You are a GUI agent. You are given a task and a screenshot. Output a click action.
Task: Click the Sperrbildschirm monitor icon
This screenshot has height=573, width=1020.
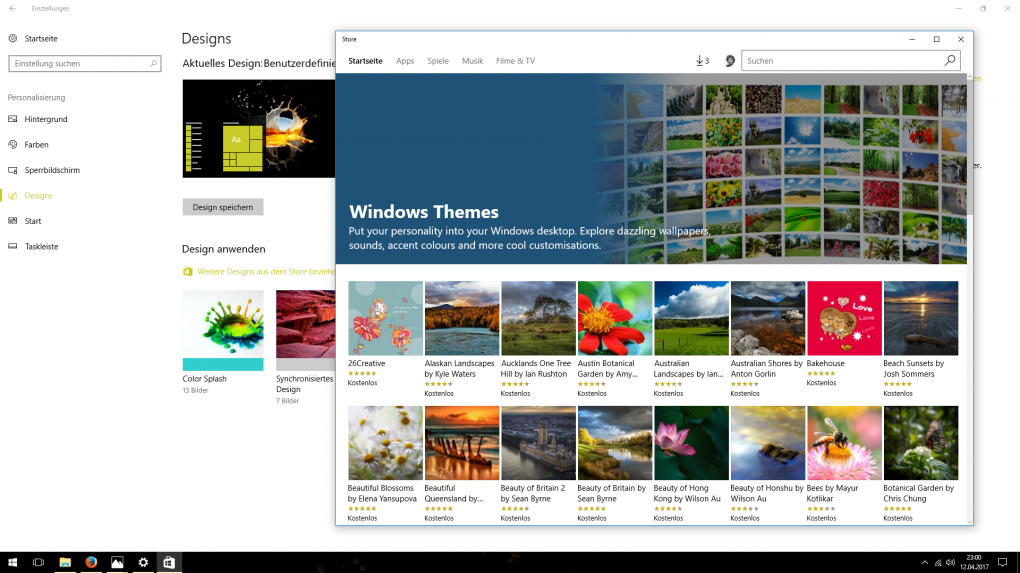pyautogui.click(x=13, y=170)
